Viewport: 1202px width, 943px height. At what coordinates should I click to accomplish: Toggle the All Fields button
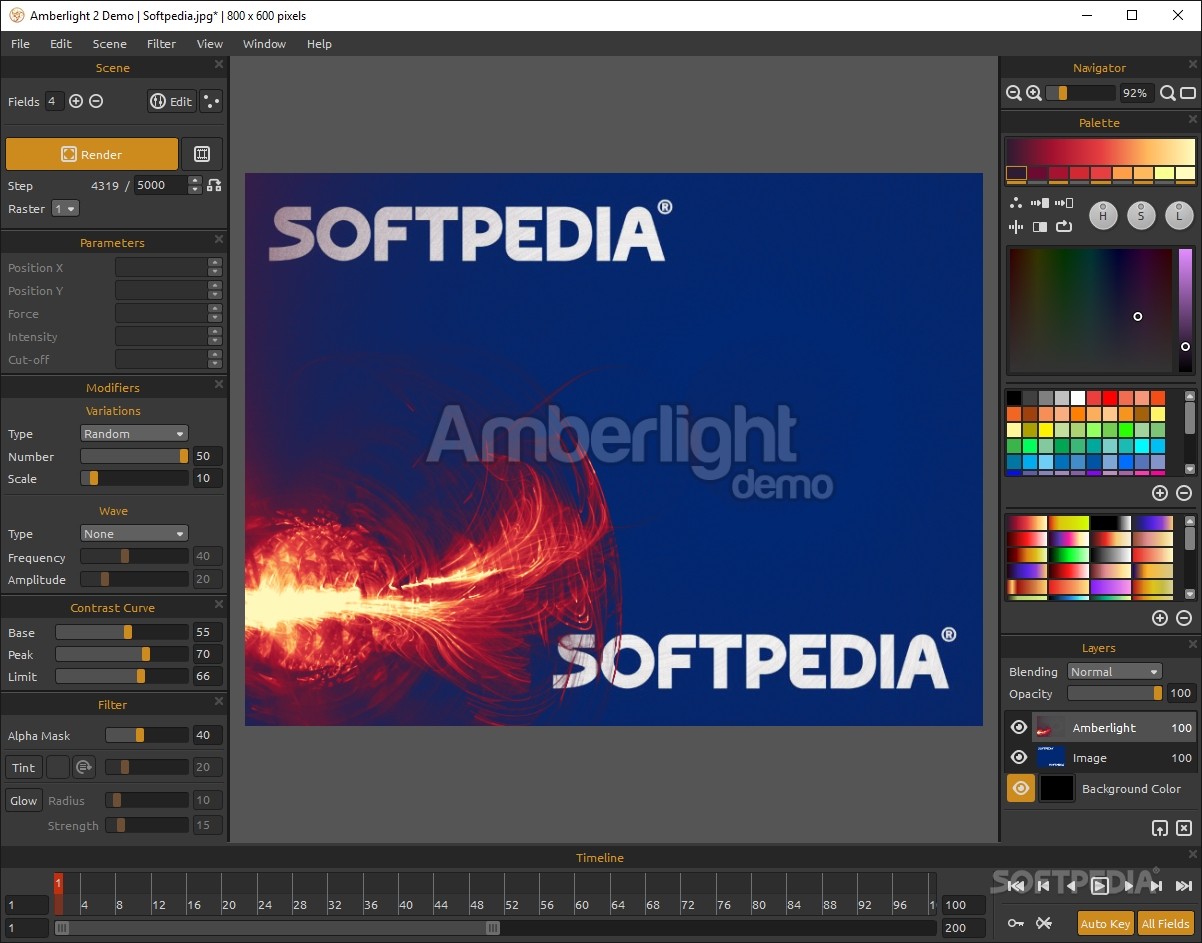(x=1166, y=923)
